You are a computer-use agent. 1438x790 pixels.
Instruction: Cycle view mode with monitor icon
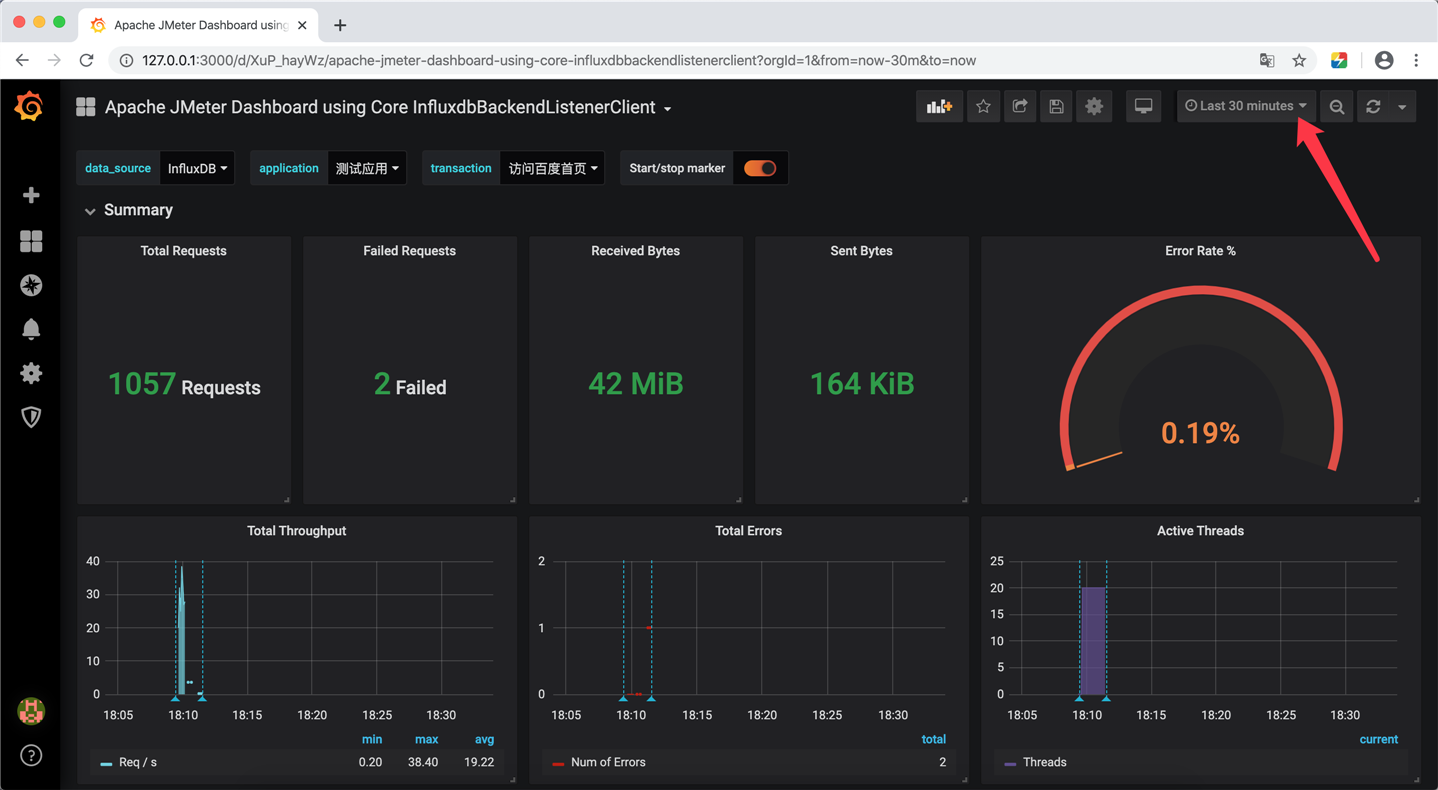tap(1143, 106)
